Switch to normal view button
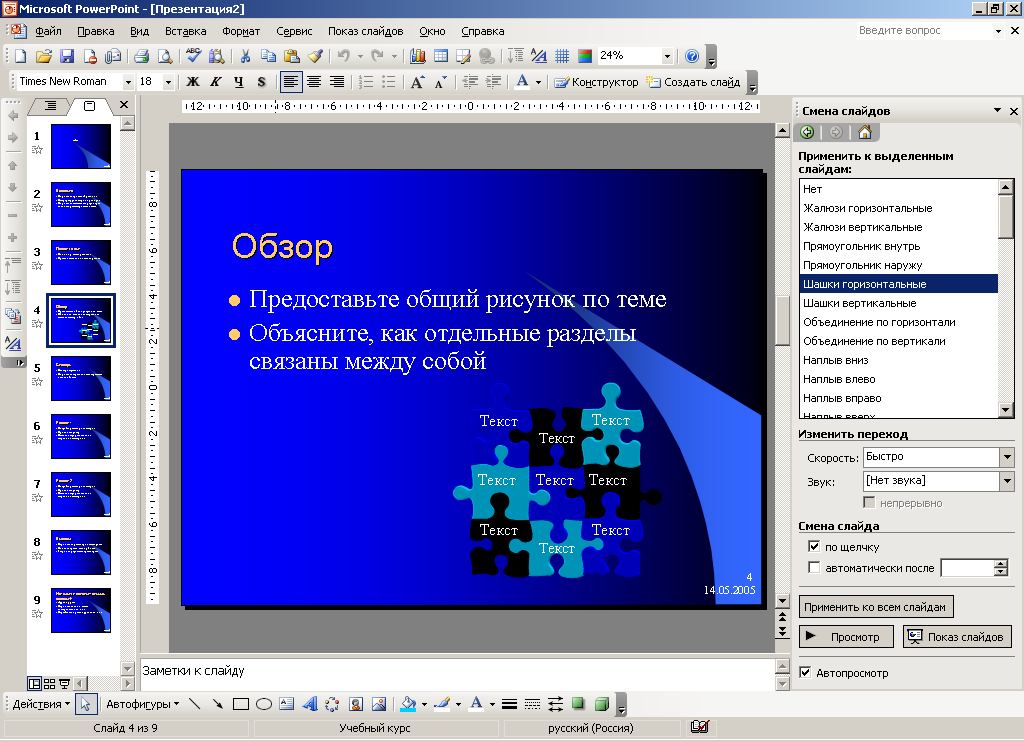 pos(34,684)
